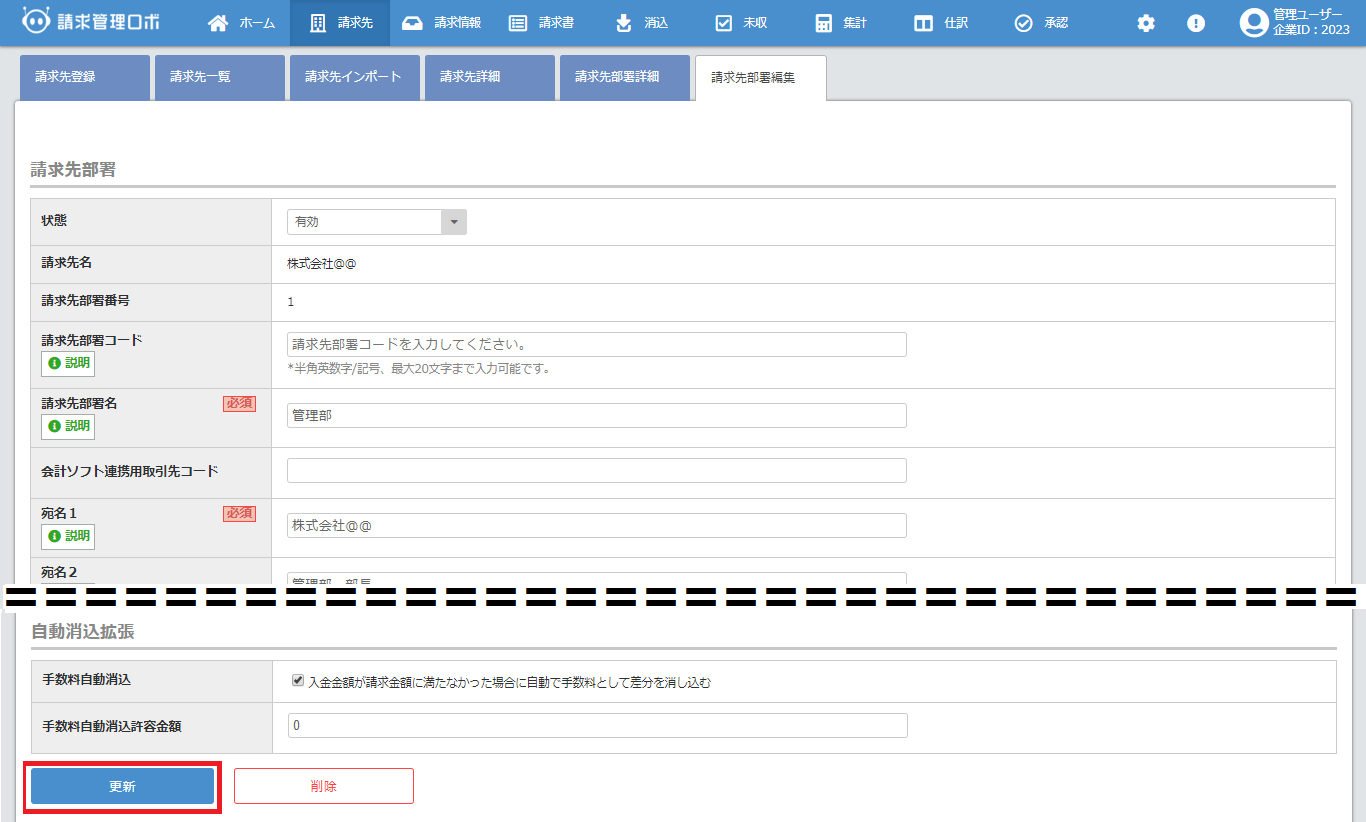The image size is (1366, 822).
Task: Open the 状態 dropdown showing 有効
Action: pyautogui.click(x=376, y=222)
